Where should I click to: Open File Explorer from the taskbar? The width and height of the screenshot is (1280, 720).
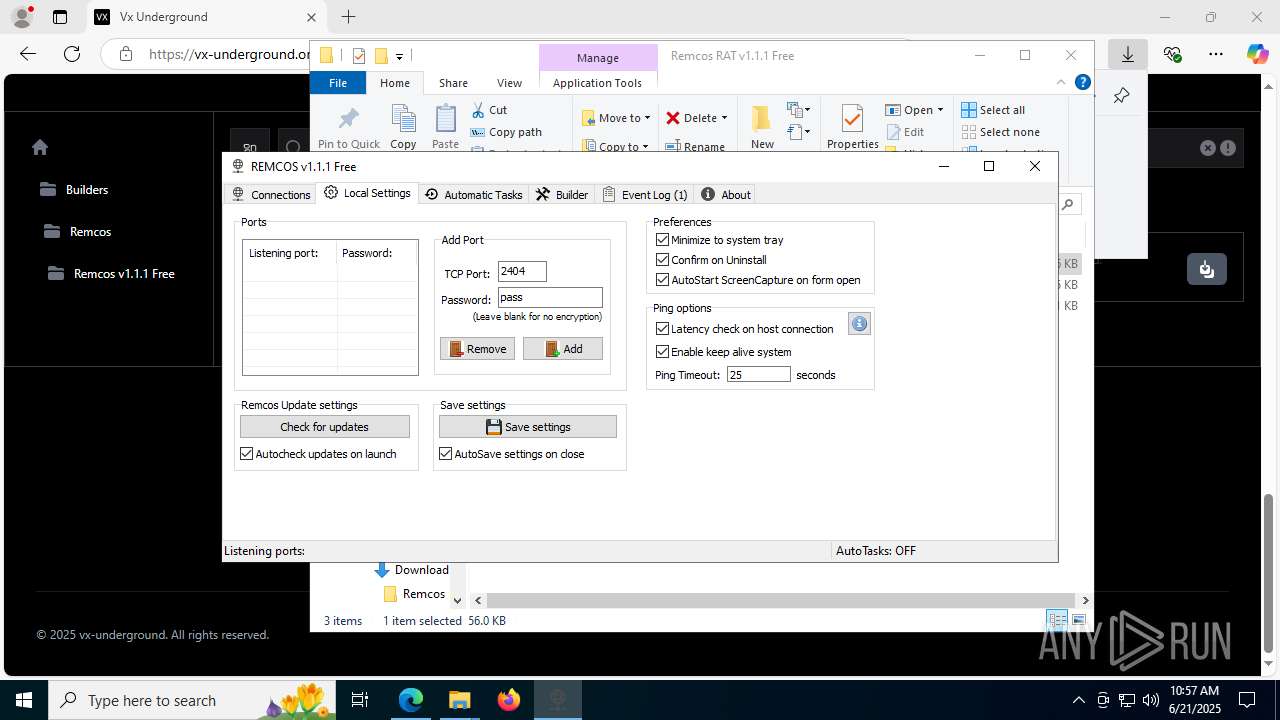point(459,700)
